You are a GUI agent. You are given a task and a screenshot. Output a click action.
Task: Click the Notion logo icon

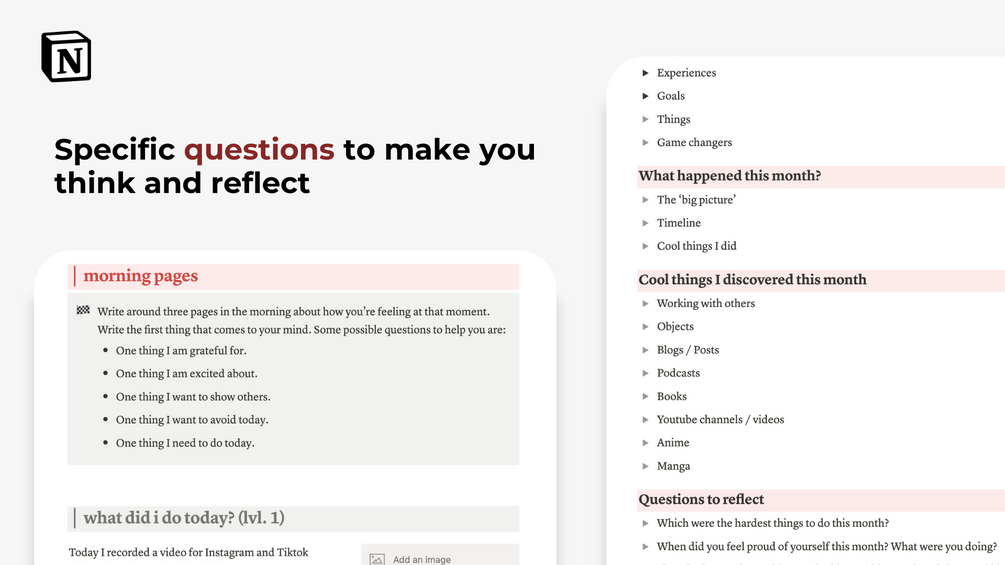66,56
